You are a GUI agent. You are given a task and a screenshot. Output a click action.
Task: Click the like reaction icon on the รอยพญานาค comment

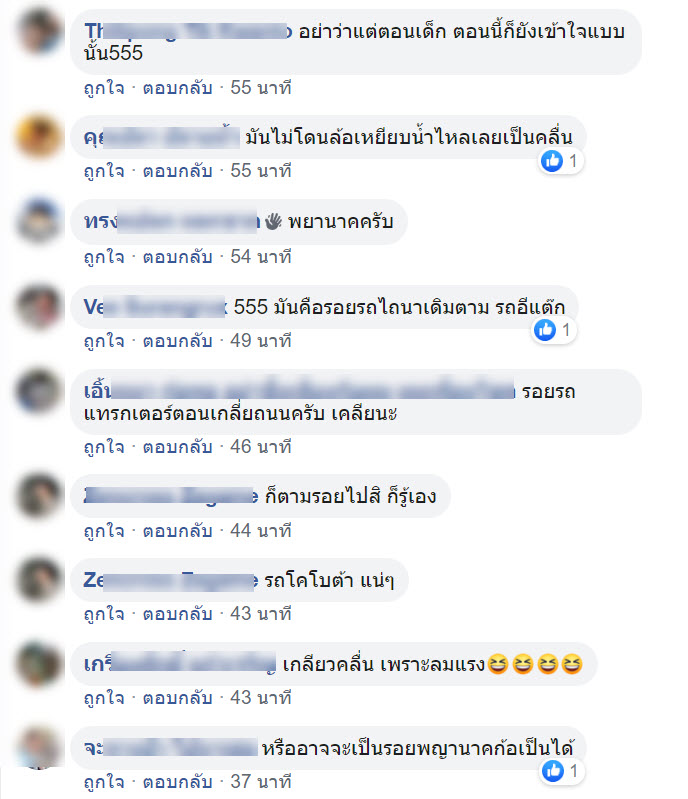553,770
